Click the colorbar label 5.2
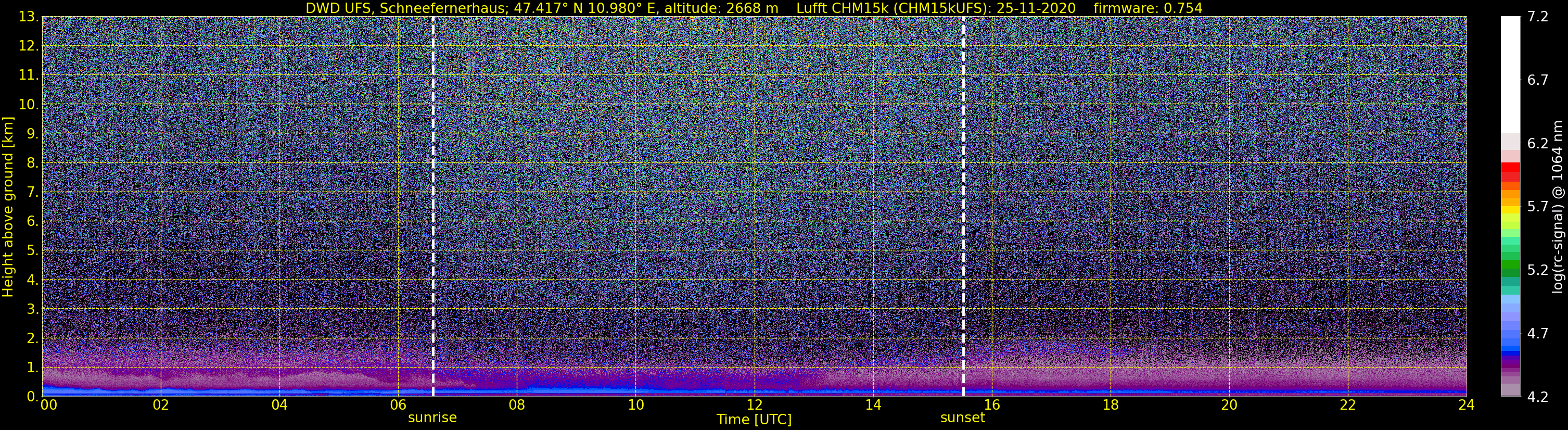The image size is (1568, 430). 1538,270
